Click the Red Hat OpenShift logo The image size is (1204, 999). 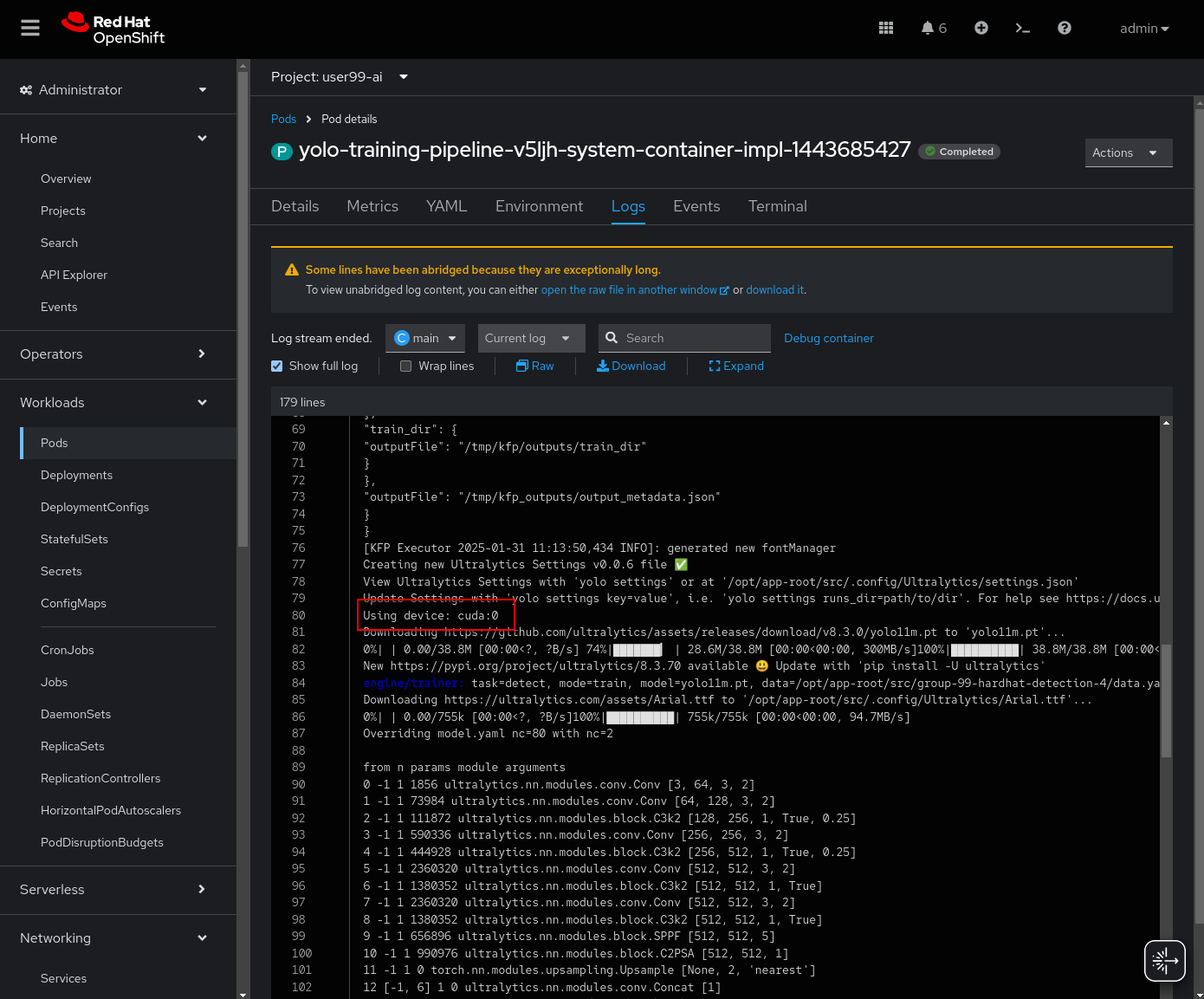113,29
